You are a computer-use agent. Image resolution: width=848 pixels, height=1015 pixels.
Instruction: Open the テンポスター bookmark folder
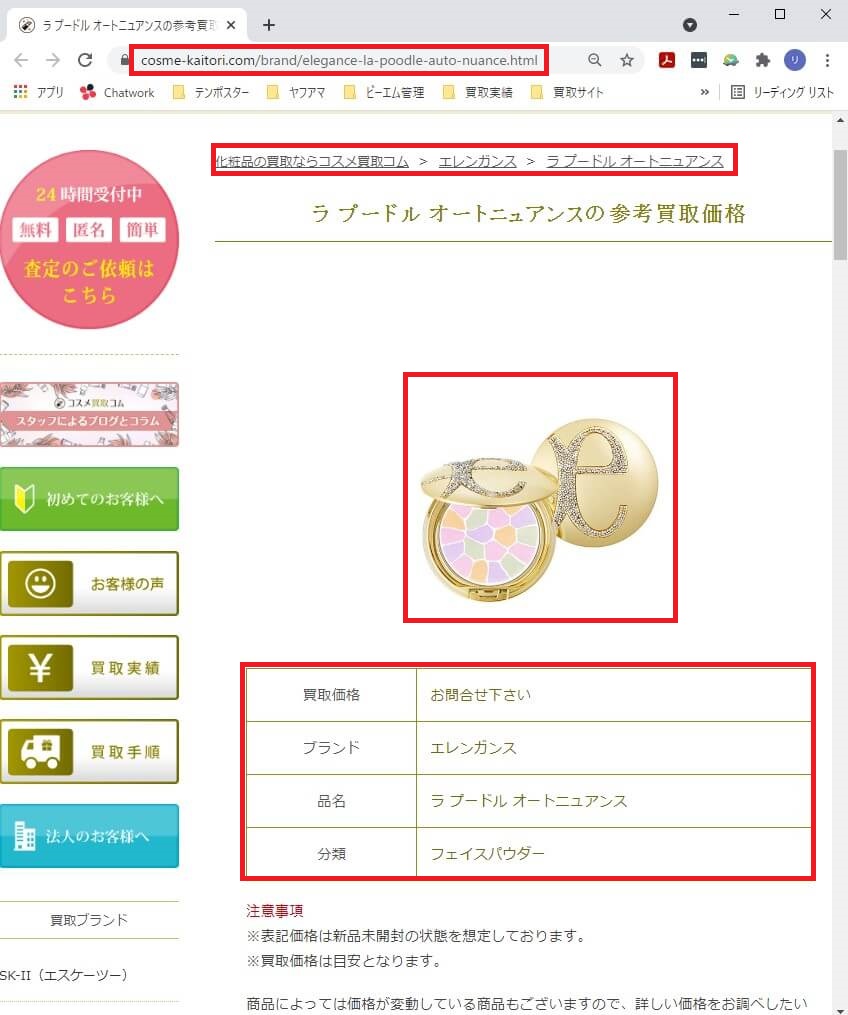pyautogui.click(x=211, y=93)
